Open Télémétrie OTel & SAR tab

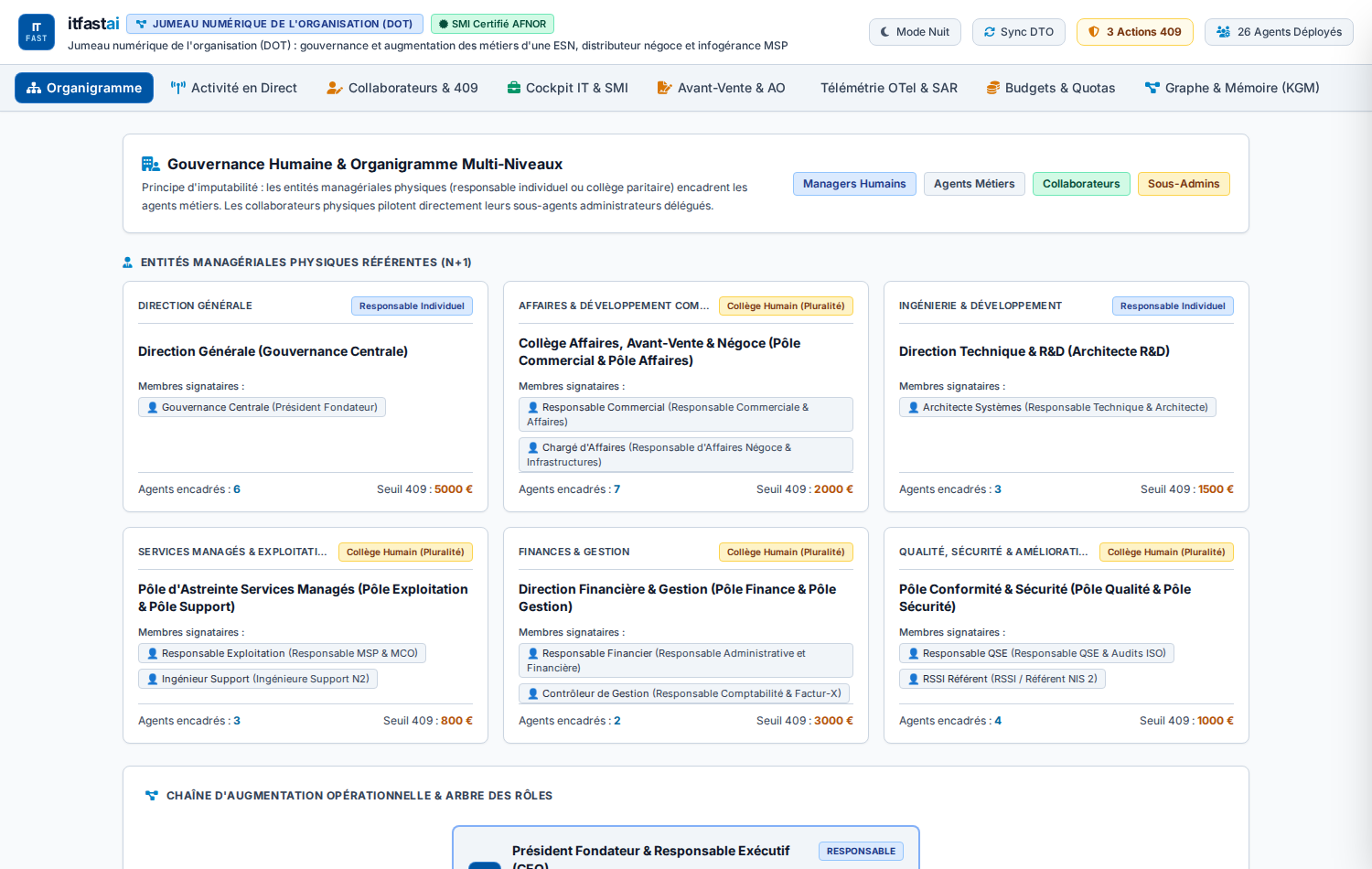(x=888, y=88)
